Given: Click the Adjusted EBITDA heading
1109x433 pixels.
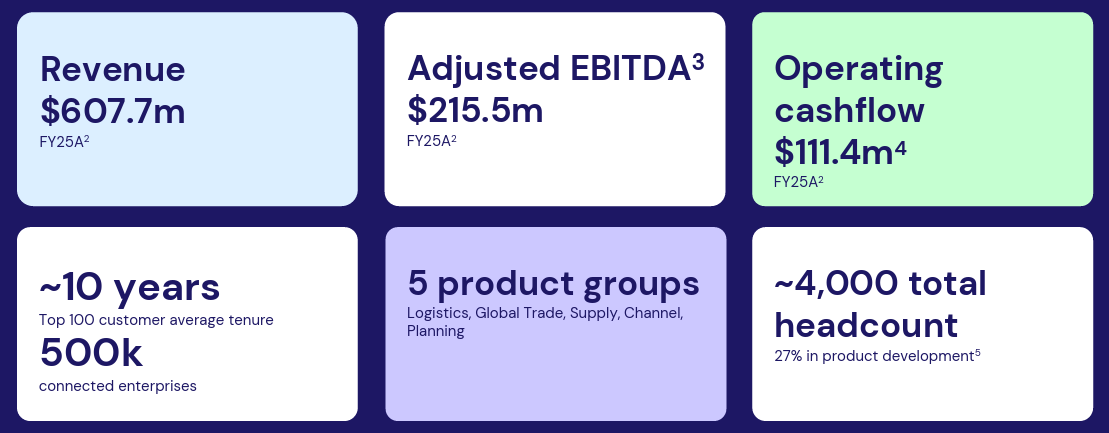Looking at the screenshot, I should [x=548, y=69].
